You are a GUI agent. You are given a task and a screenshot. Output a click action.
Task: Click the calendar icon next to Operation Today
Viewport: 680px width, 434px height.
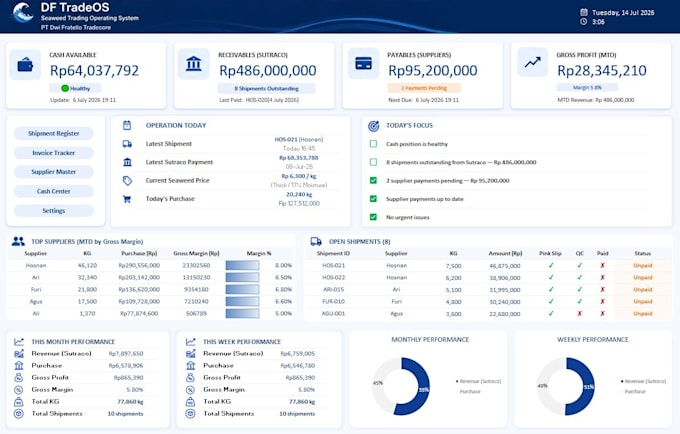coord(127,125)
